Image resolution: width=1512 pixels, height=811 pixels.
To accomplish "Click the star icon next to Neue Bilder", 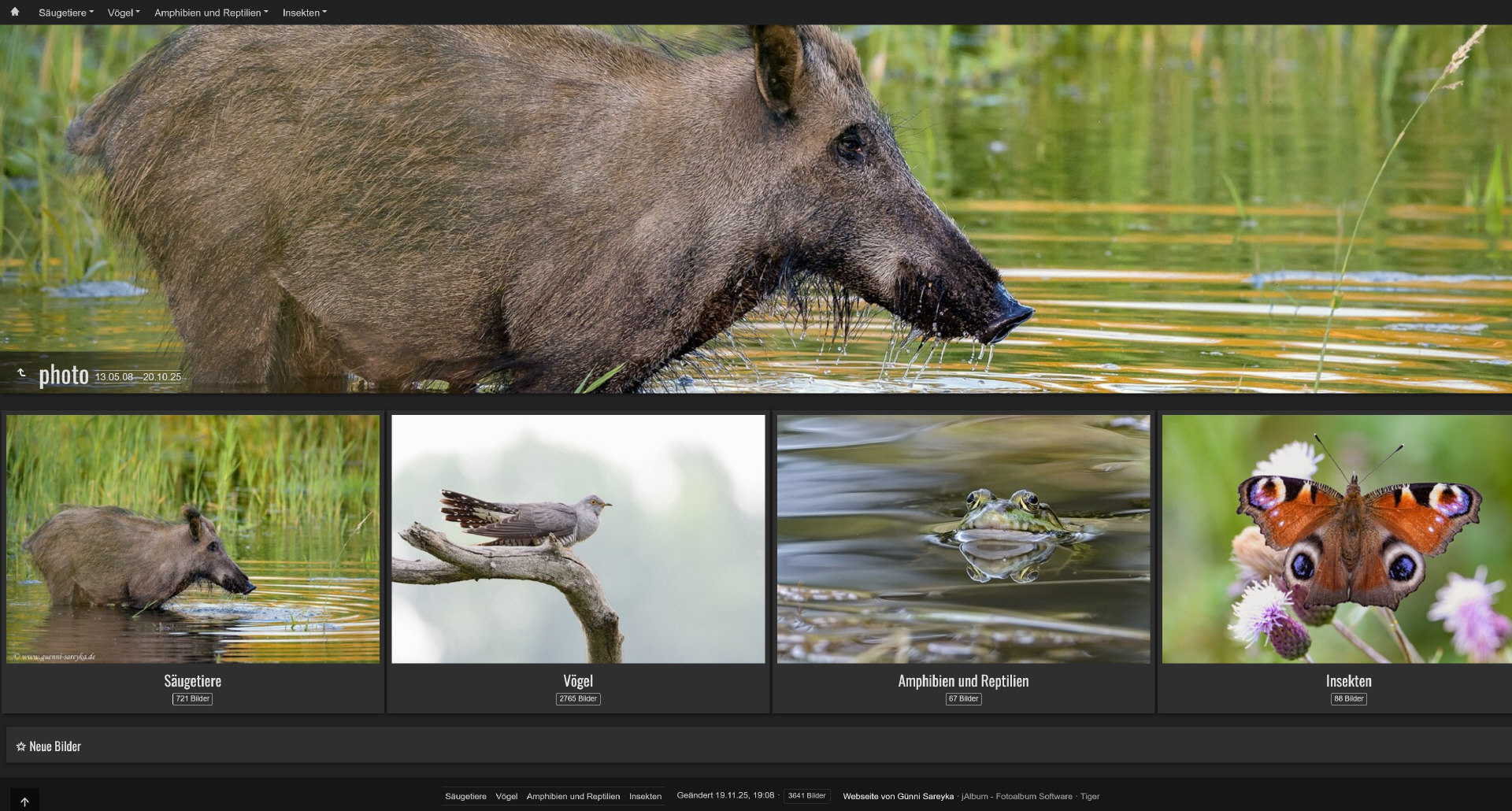I will (20, 746).
